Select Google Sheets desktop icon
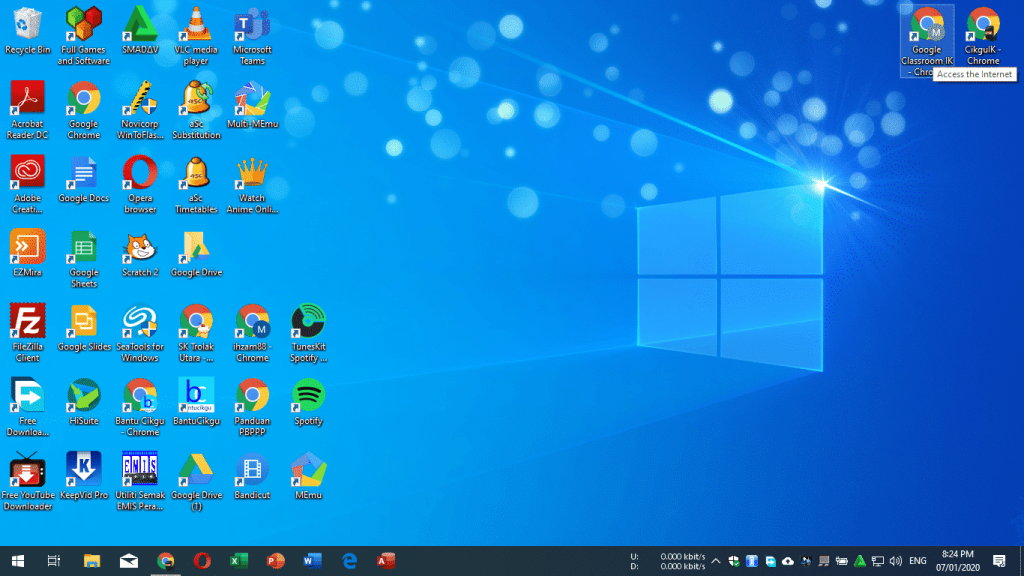Image resolution: width=1024 pixels, height=576 pixels. tap(84, 259)
